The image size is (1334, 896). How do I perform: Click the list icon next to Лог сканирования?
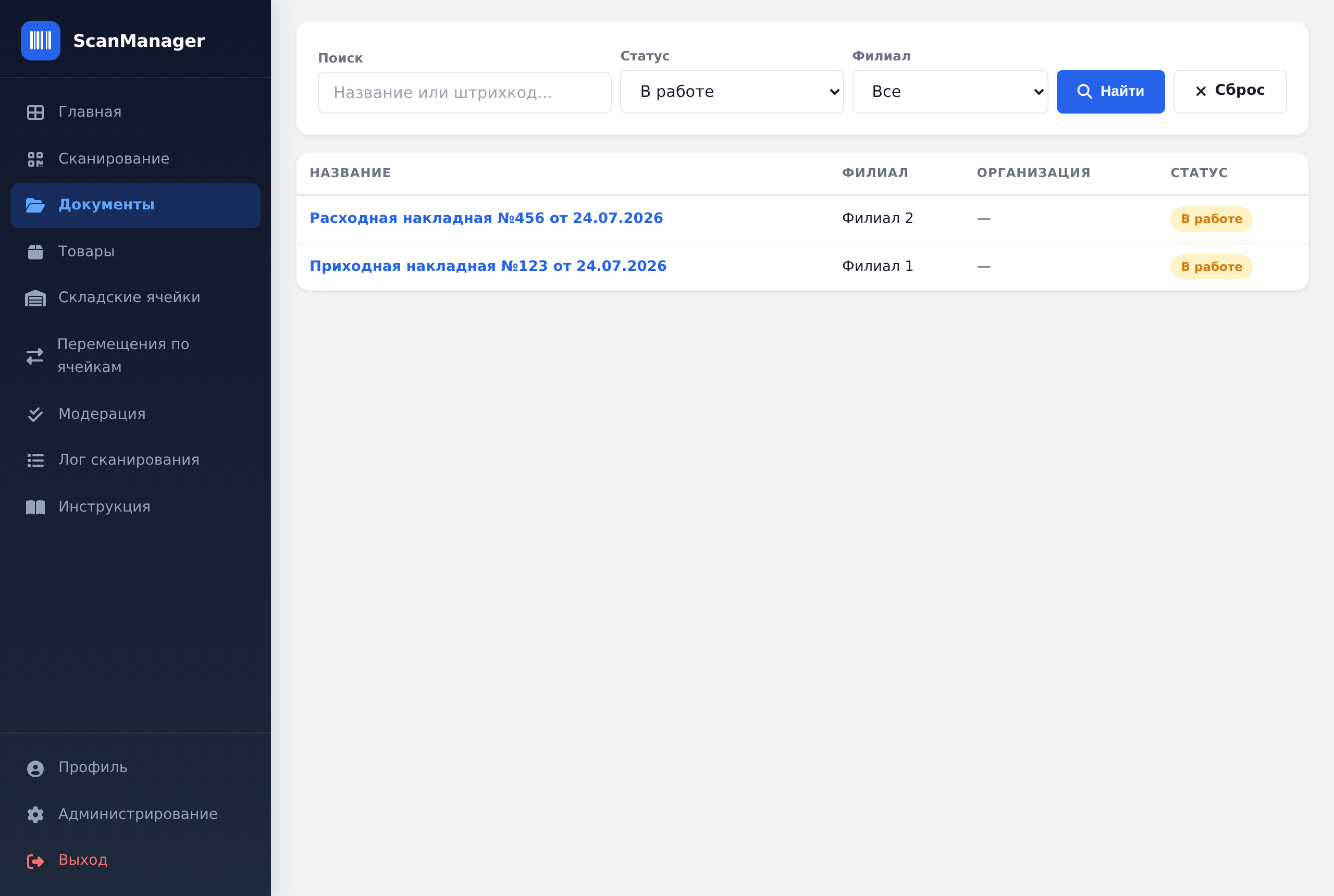click(35, 461)
